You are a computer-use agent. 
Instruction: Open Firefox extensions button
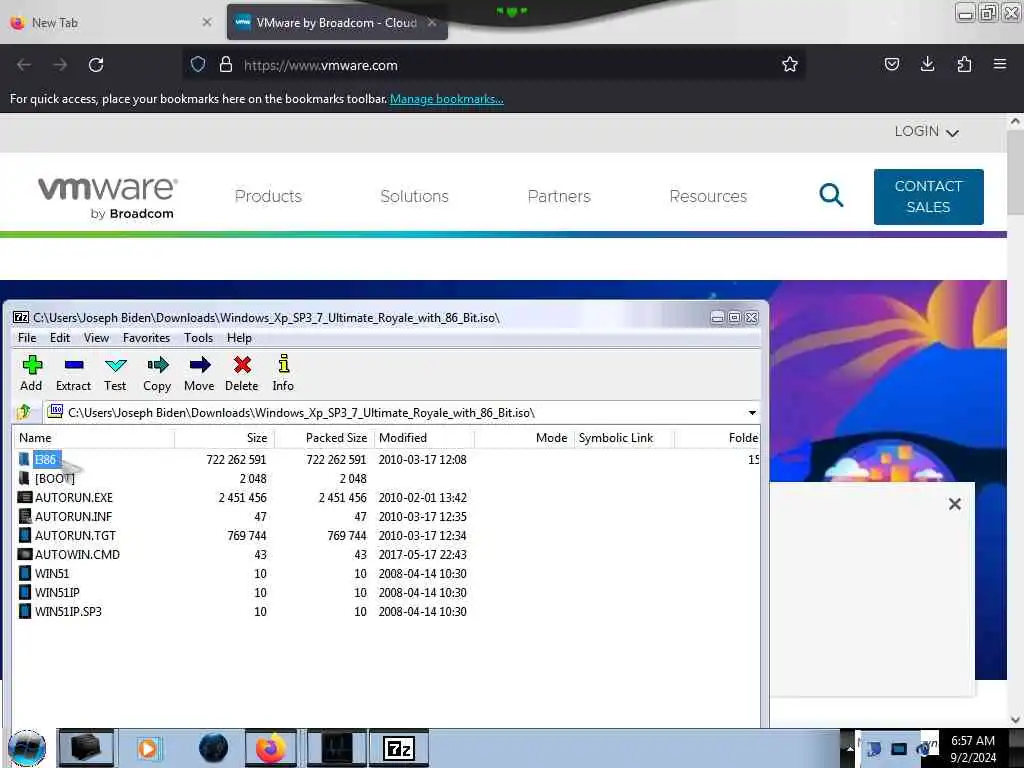pyautogui.click(x=964, y=64)
